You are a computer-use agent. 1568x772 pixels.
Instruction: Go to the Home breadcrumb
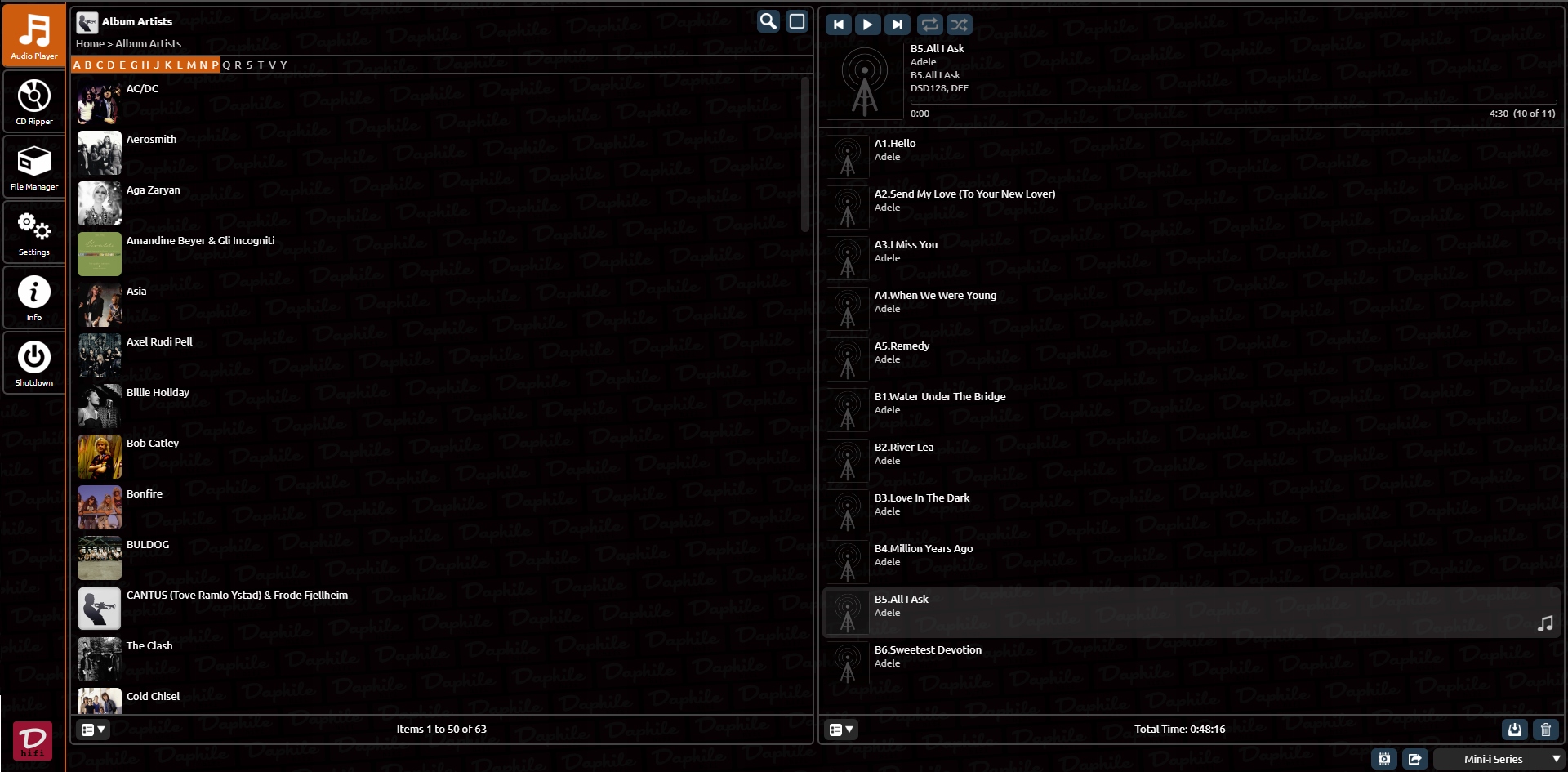click(x=90, y=44)
